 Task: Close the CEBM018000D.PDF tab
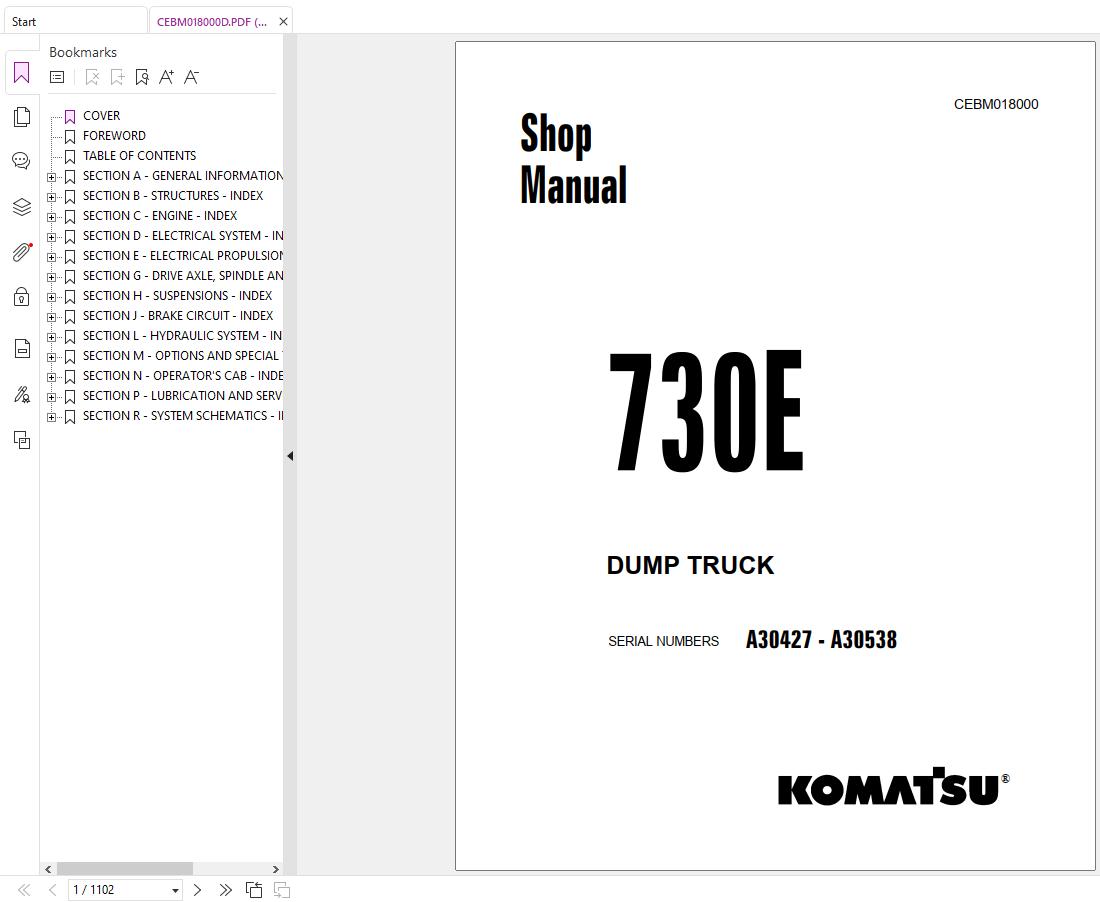pyautogui.click(x=283, y=22)
